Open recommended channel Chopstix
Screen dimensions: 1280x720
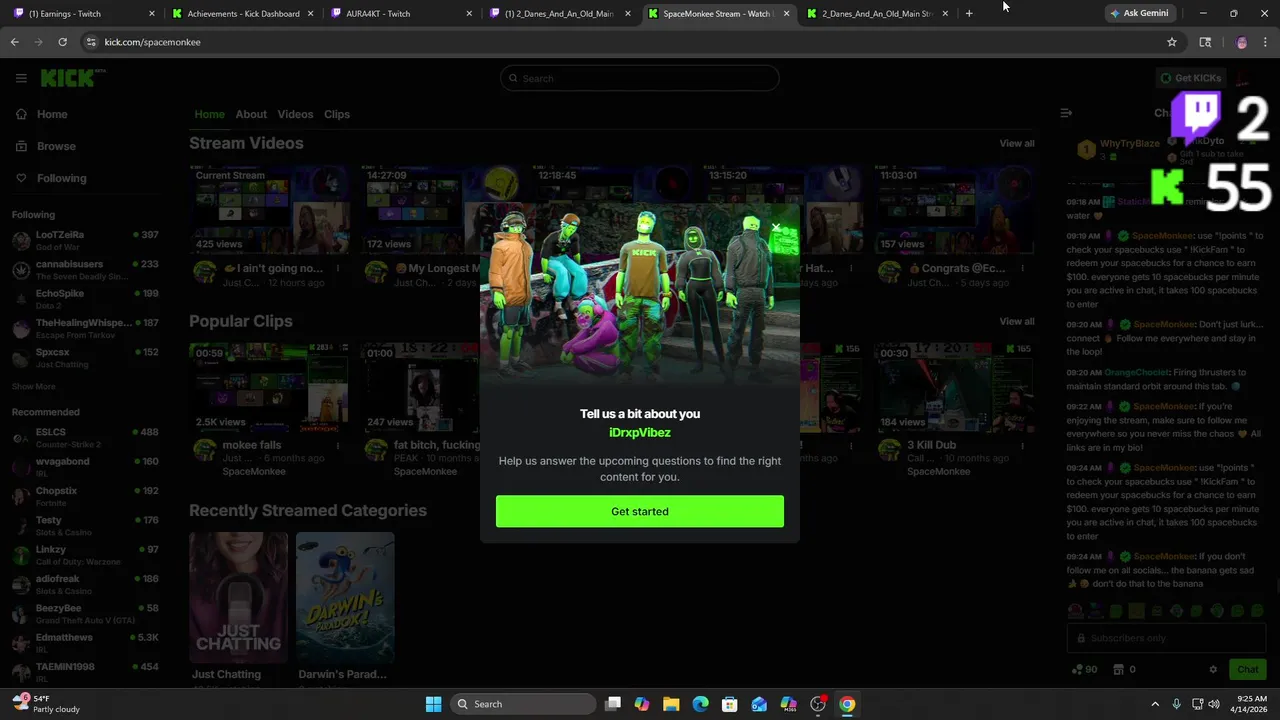85,497
